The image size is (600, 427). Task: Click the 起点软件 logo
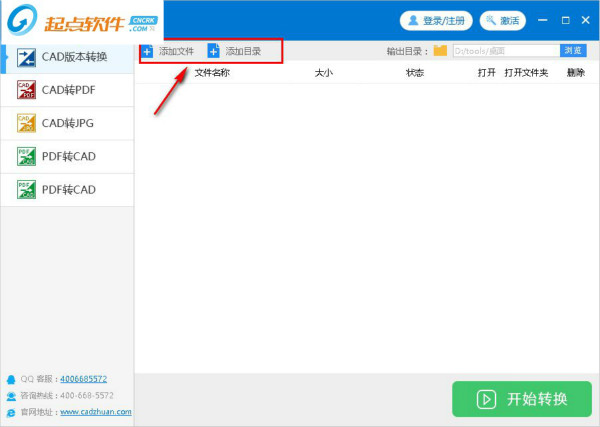82,21
